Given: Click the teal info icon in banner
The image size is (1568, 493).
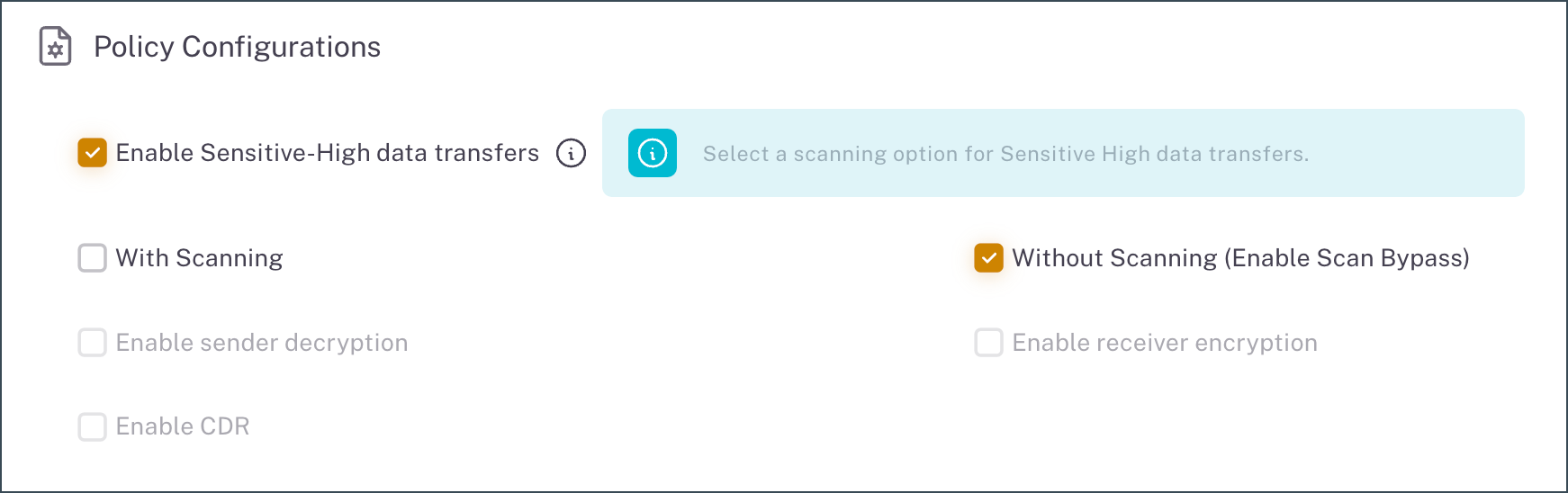Looking at the screenshot, I should [652, 154].
